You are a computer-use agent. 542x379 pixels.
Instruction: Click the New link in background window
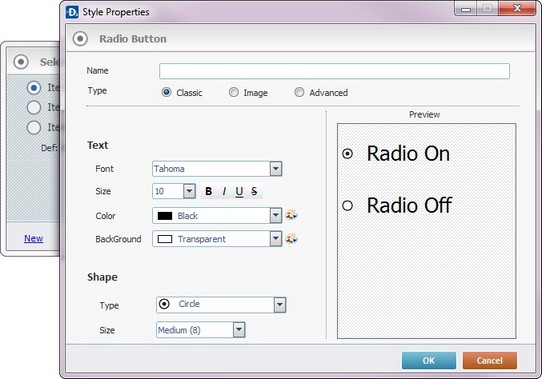pyautogui.click(x=34, y=238)
